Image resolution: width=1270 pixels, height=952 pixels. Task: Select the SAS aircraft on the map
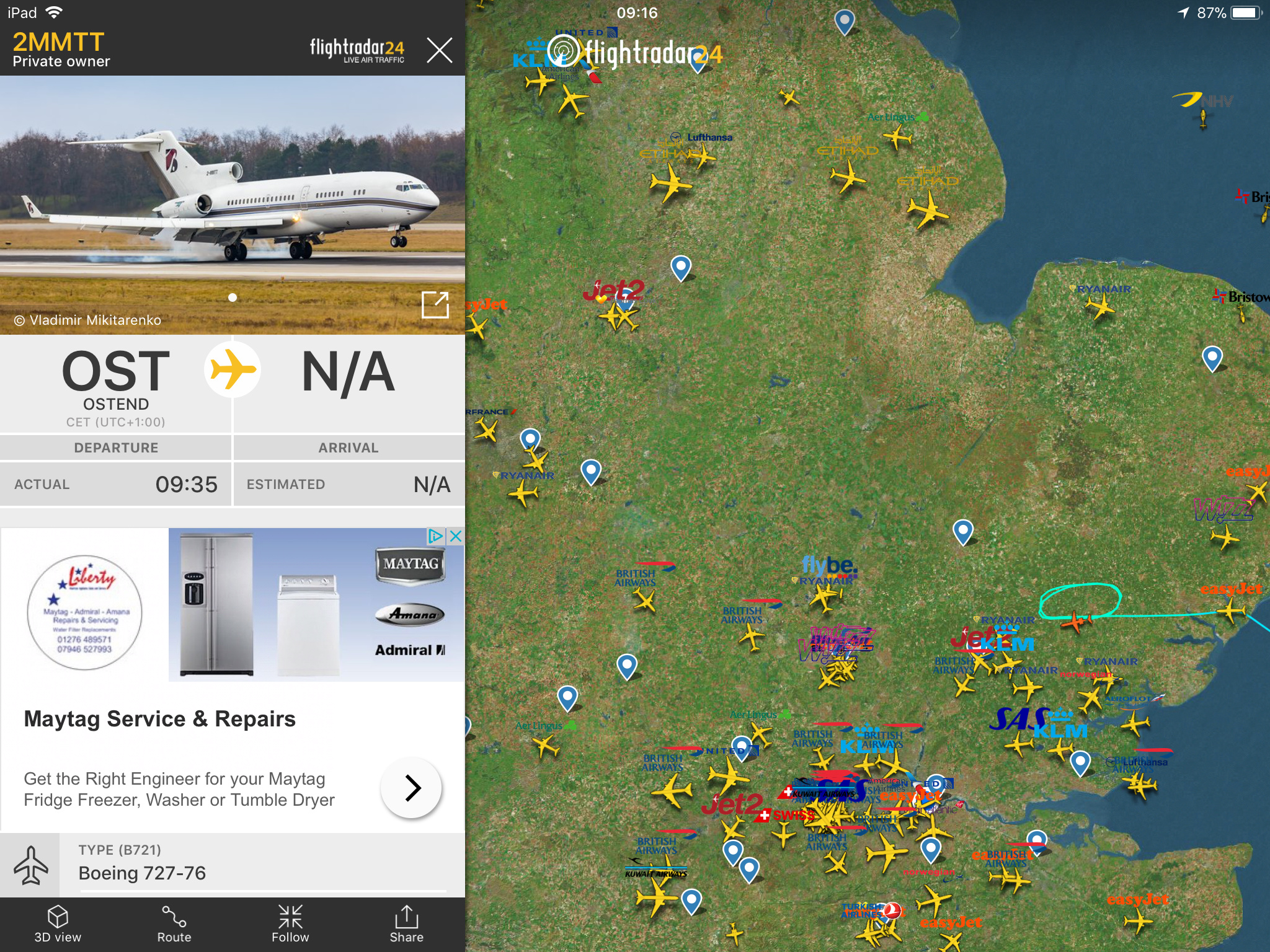1019,743
